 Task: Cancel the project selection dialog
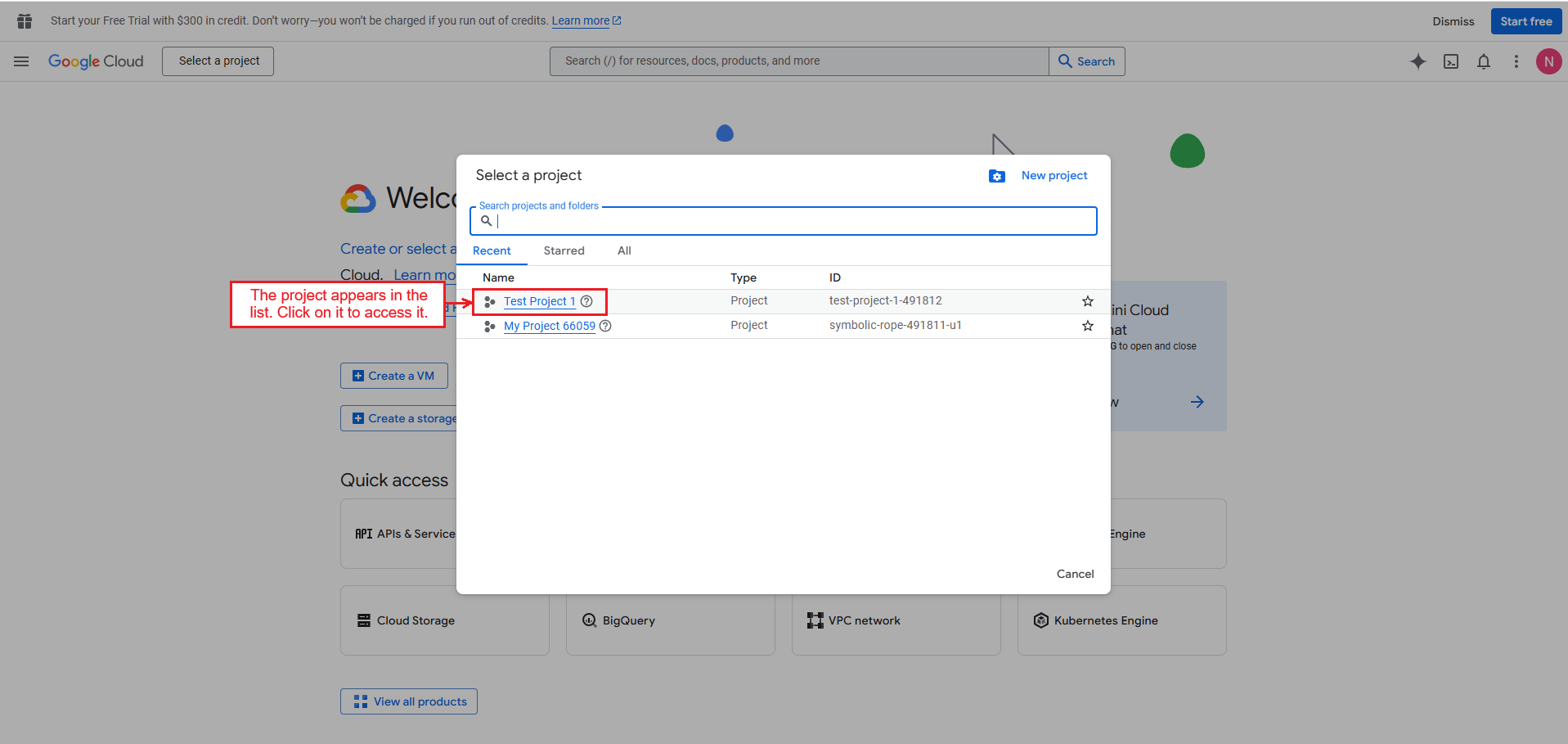[1075, 574]
